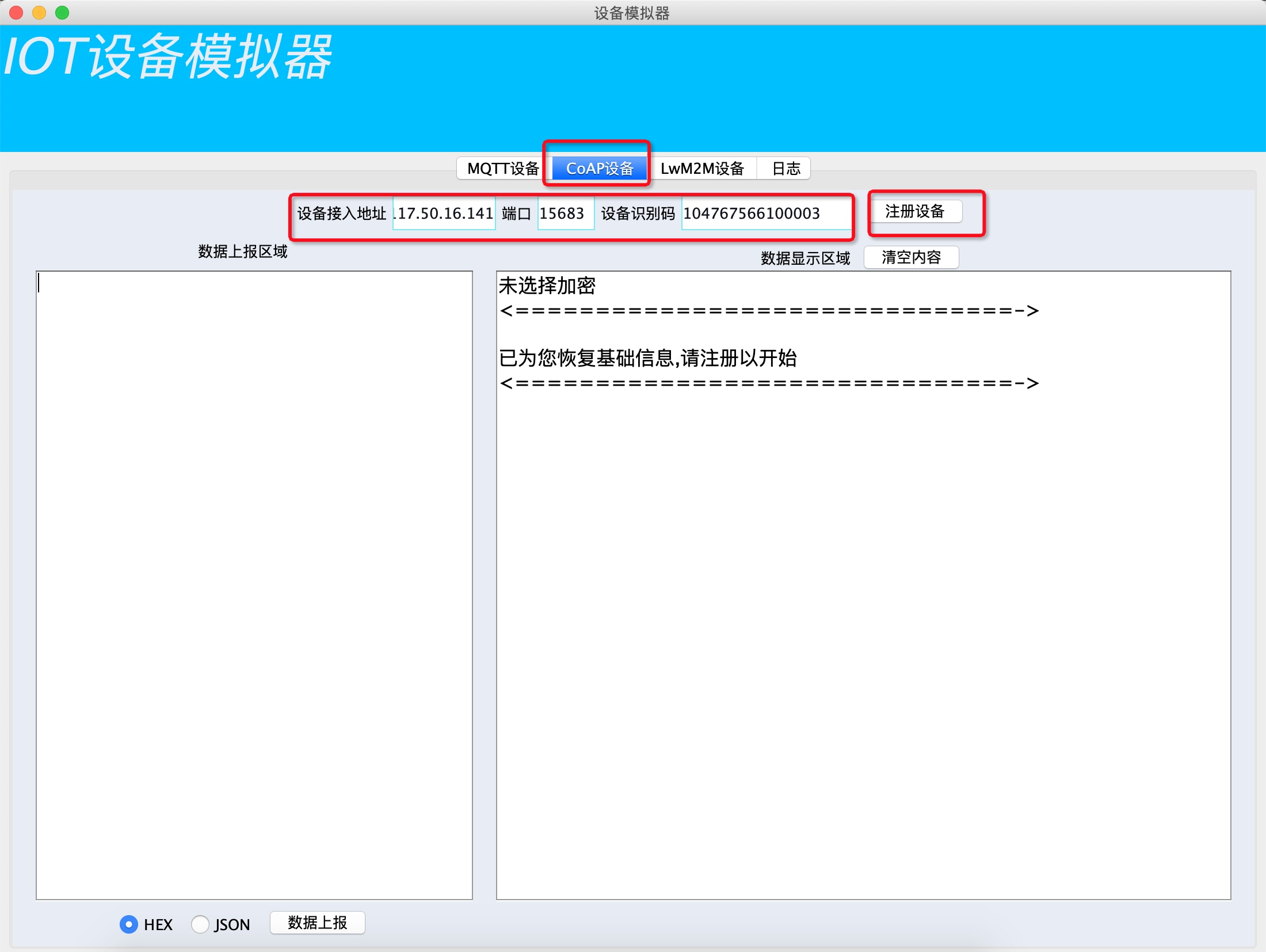Click the 注册设备 register button
The width and height of the screenshot is (1266, 952).
pyautogui.click(x=914, y=212)
